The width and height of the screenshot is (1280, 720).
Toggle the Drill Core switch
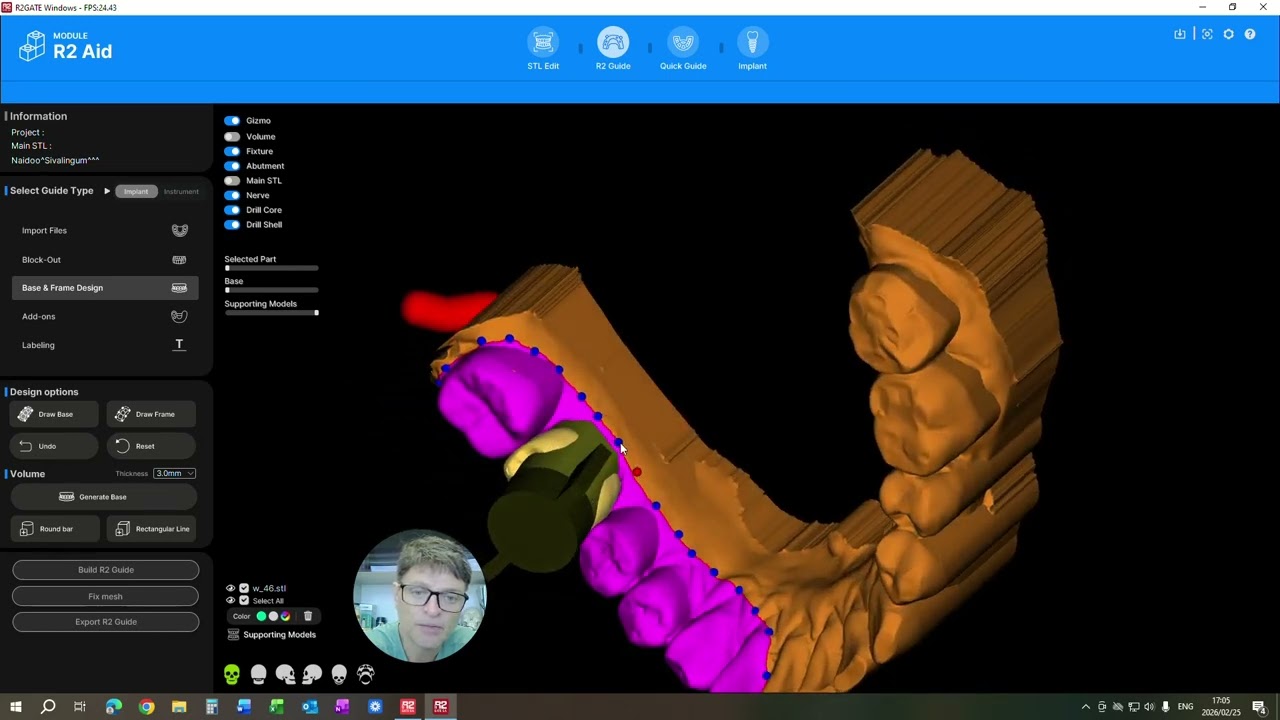pyautogui.click(x=232, y=210)
